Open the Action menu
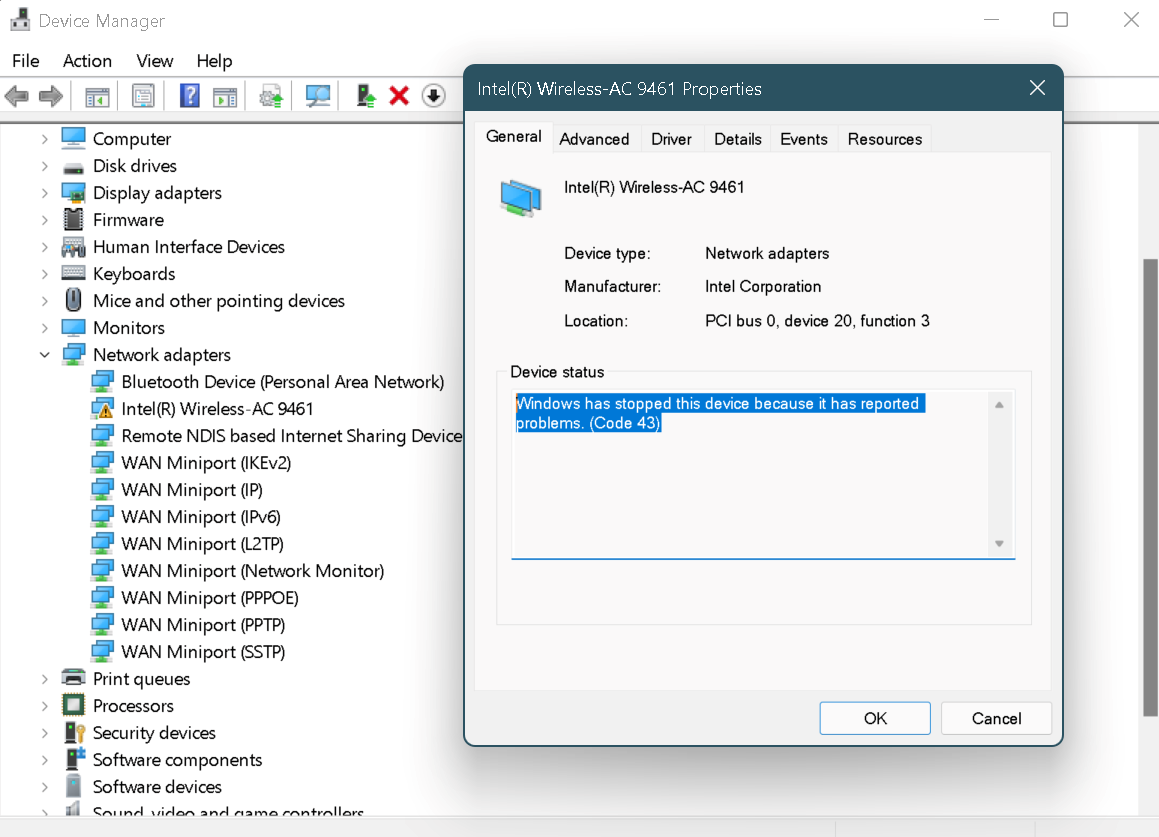 pos(87,61)
